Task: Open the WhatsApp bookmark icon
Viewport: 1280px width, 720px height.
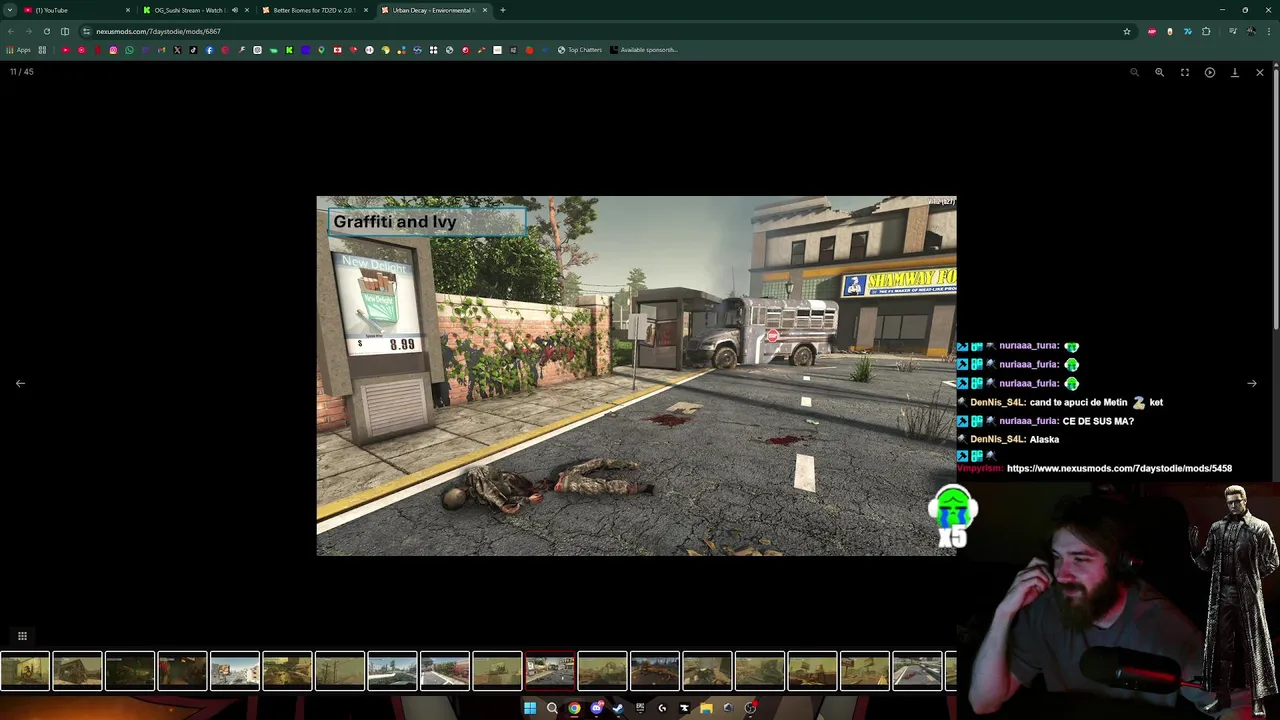Action: click(x=129, y=50)
